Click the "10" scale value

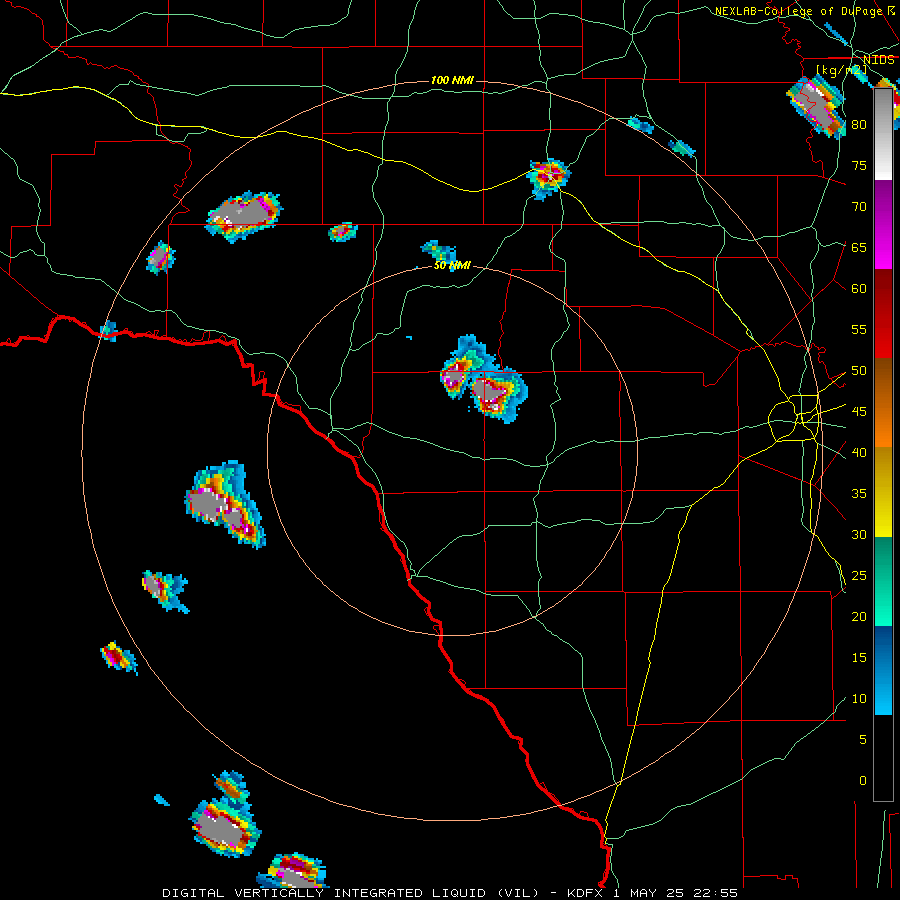859,699
